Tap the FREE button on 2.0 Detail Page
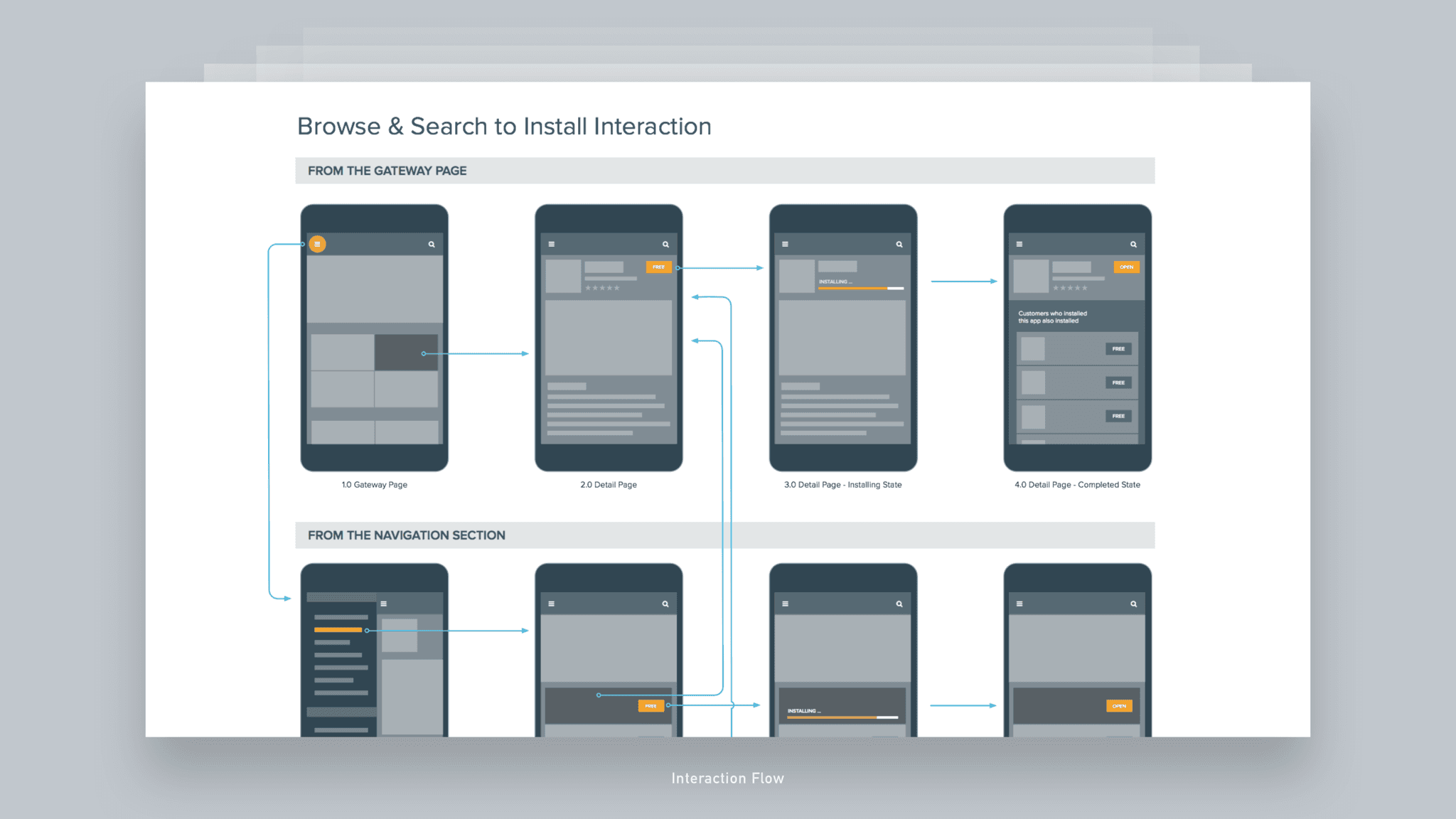 [658, 267]
